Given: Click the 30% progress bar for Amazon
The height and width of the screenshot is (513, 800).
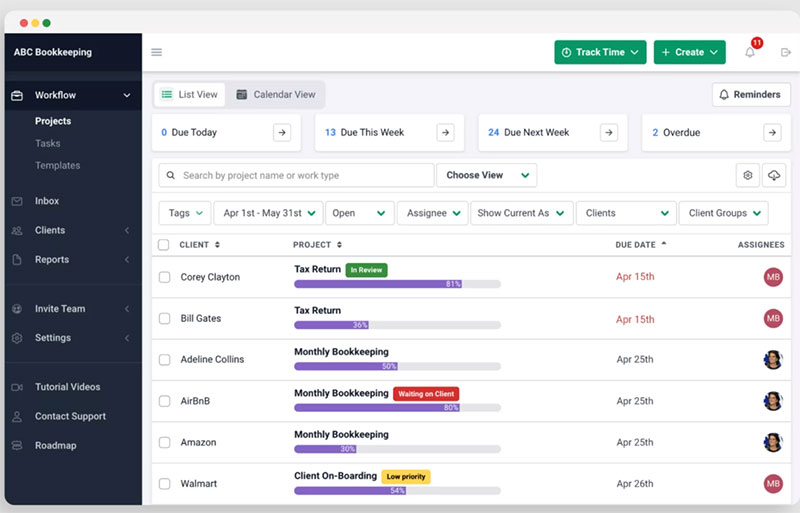Looking at the screenshot, I should (x=397, y=449).
